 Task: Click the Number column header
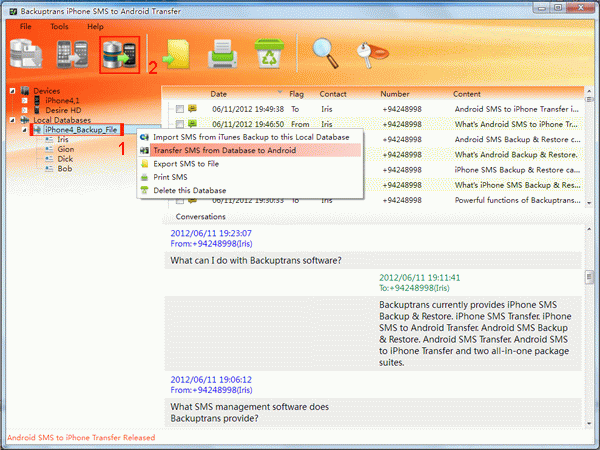click(395, 94)
